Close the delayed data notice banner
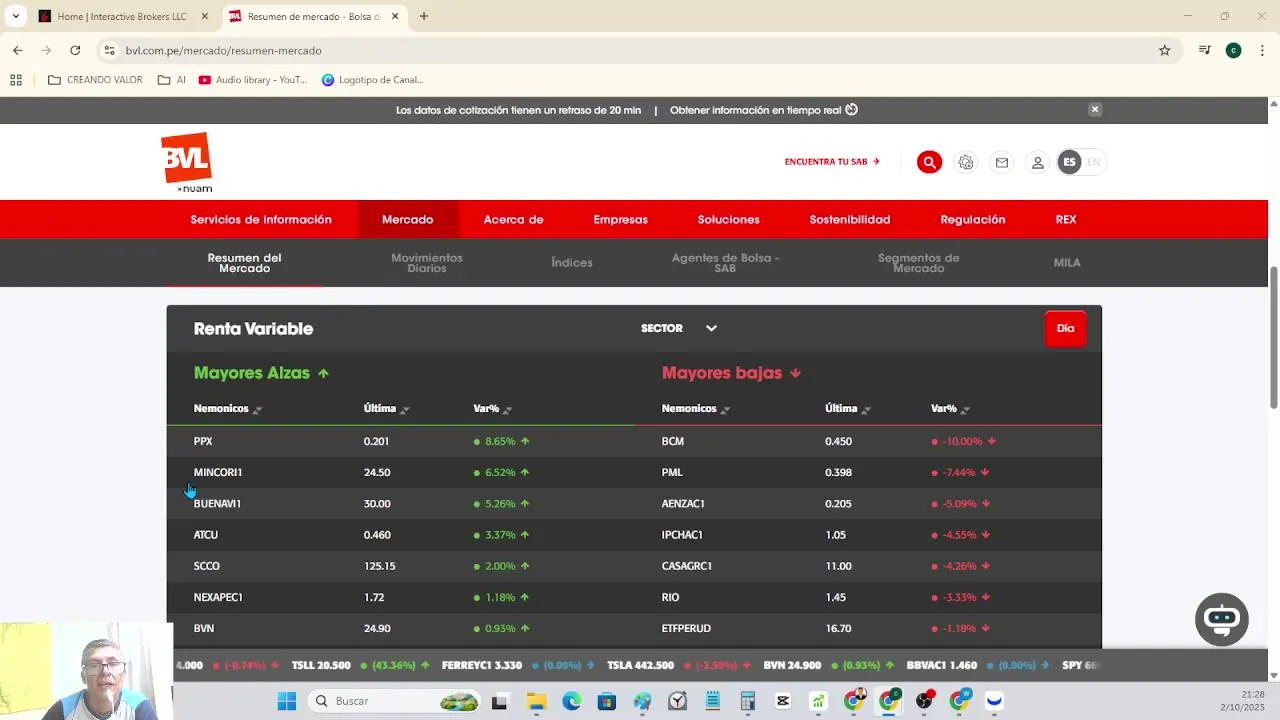Image resolution: width=1280 pixels, height=720 pixels. click(x=1095, y=110)
